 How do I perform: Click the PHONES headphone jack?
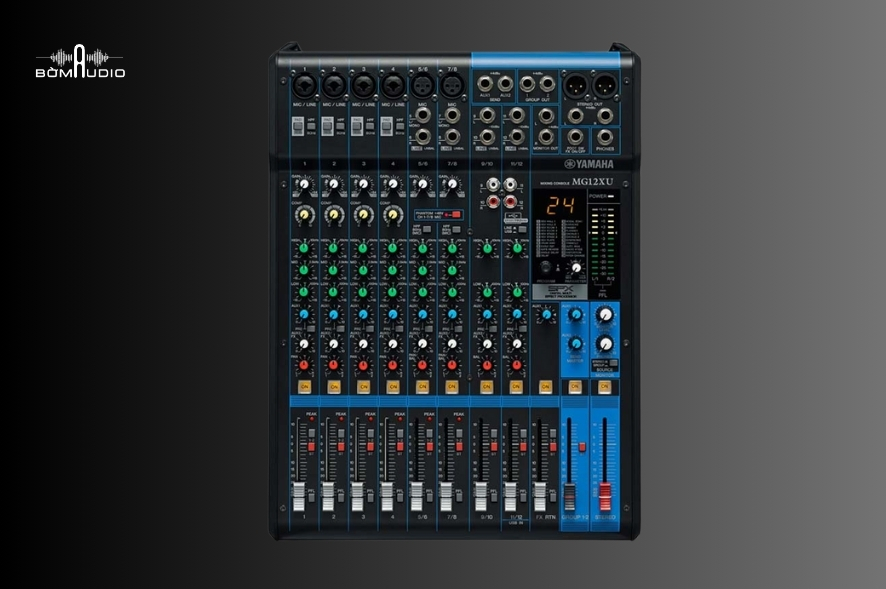point(605,137)
